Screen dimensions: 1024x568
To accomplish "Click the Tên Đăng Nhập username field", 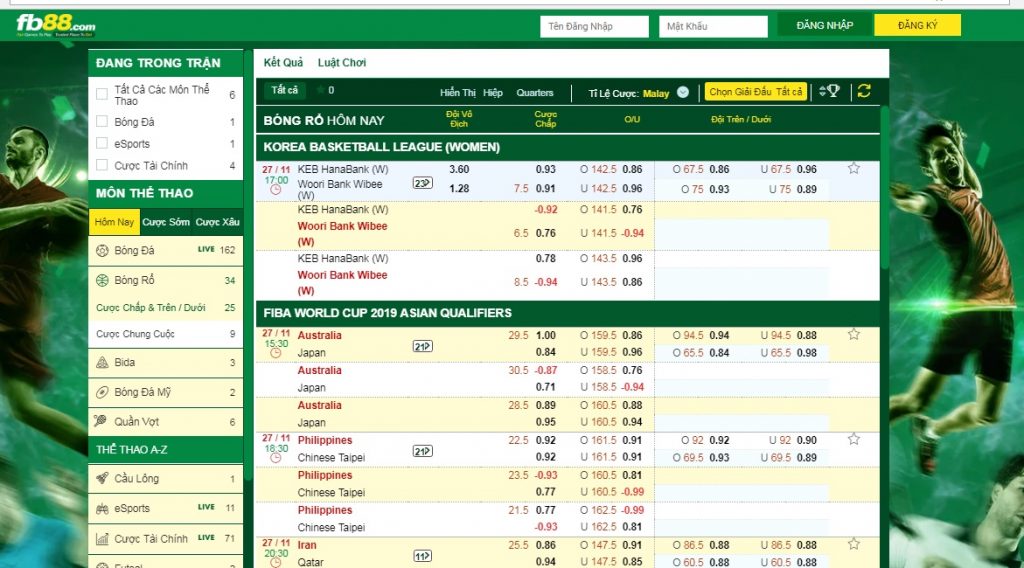I will coord(594,26).
